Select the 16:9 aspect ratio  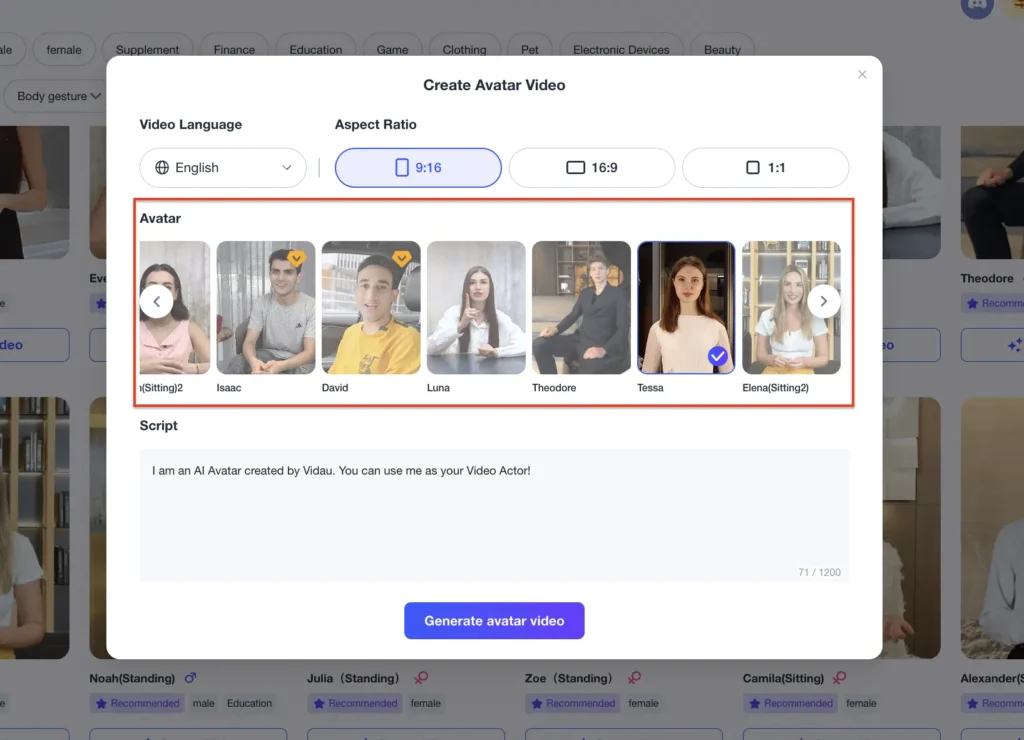[x=592, y=168]
